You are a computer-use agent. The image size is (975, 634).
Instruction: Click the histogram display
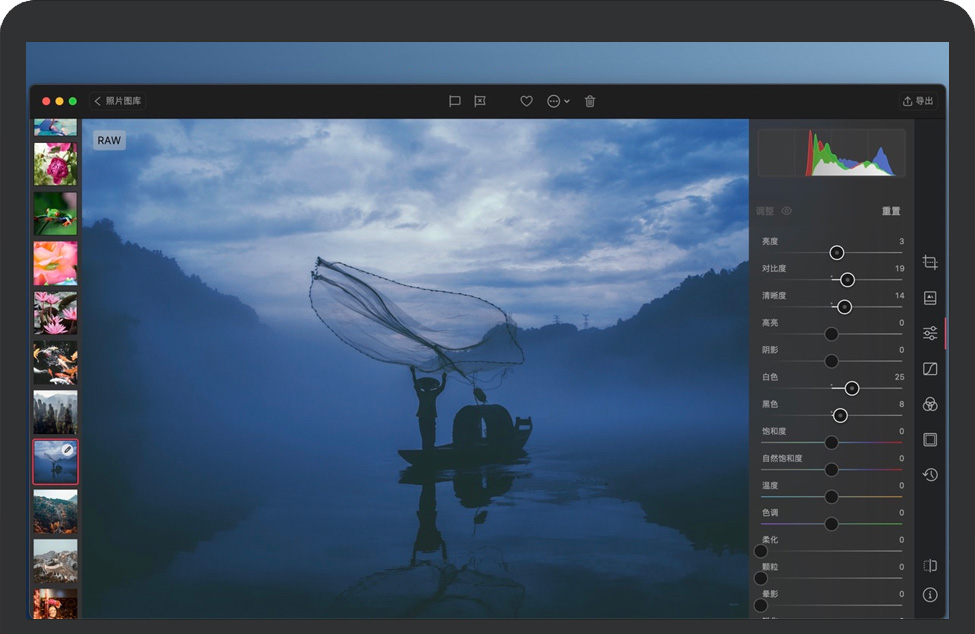tap(831, 154)
